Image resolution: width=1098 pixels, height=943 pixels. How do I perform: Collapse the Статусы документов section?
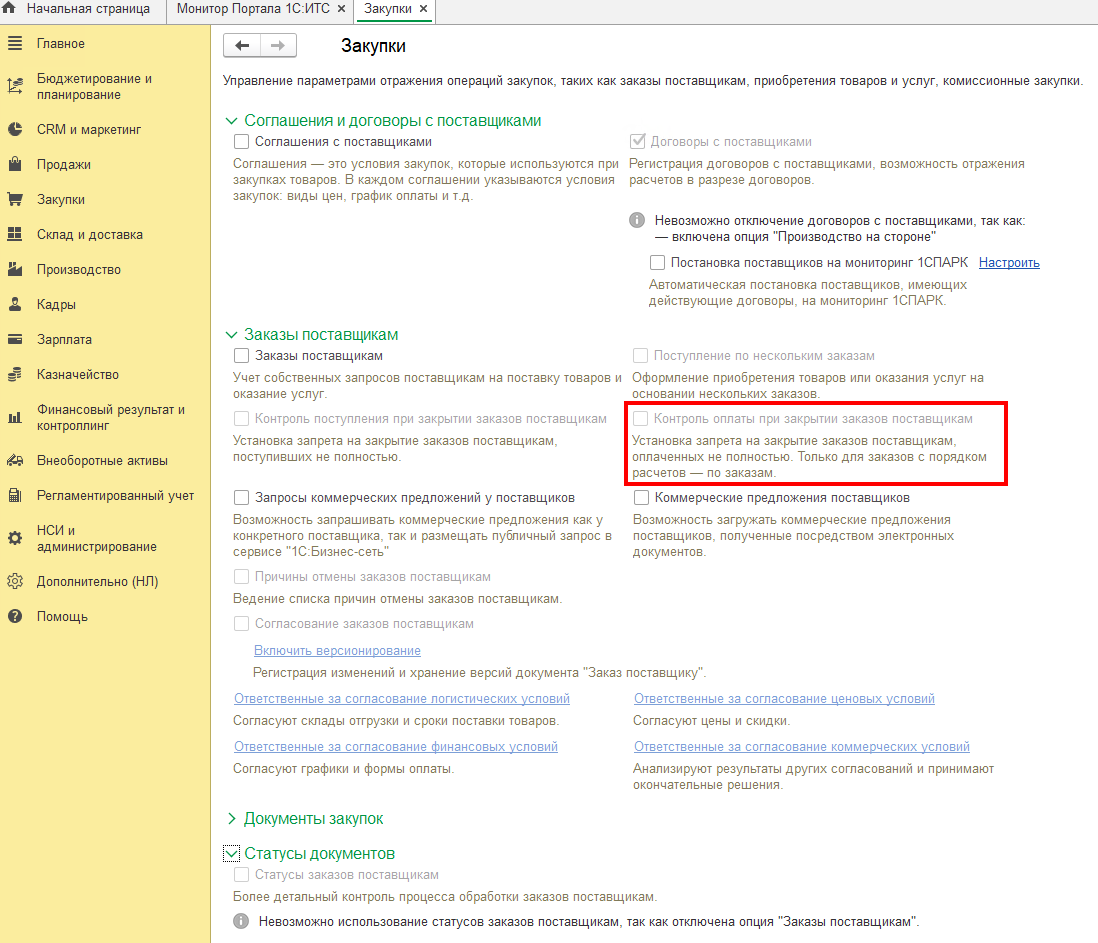click(x=232, y=853)
